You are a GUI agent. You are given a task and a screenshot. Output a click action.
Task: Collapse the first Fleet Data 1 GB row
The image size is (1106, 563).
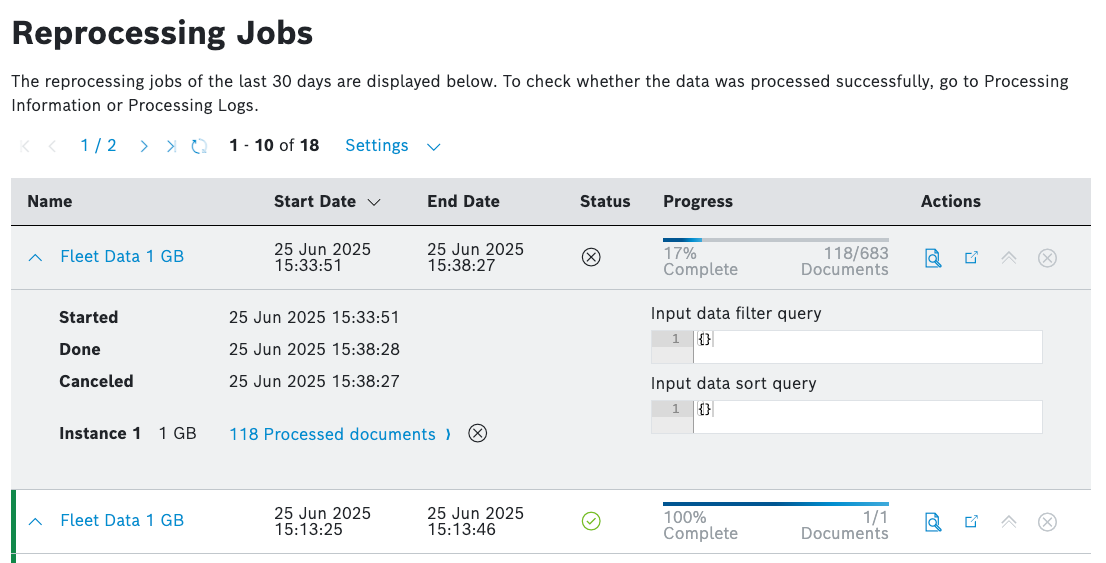pos(36,257)
